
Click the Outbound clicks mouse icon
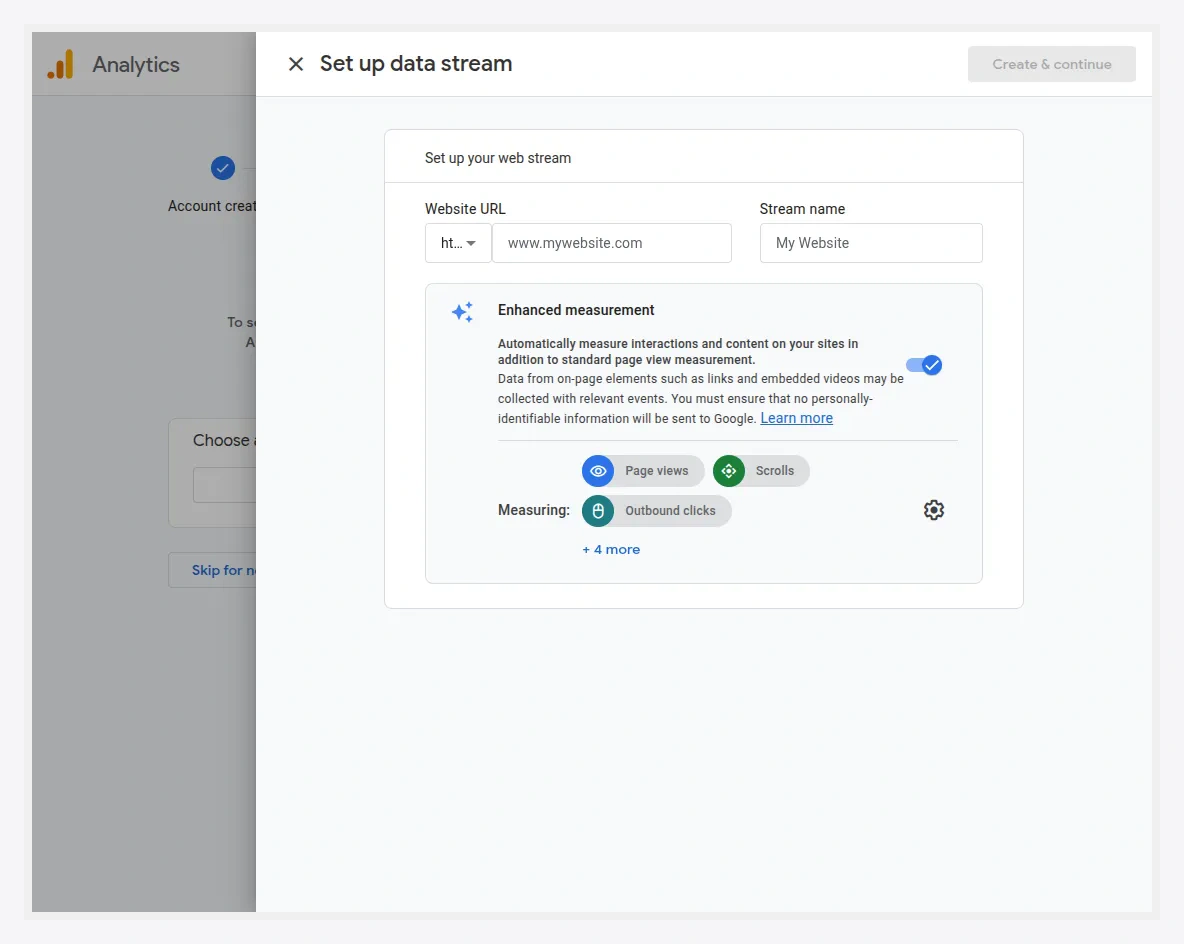pos(598,511)
